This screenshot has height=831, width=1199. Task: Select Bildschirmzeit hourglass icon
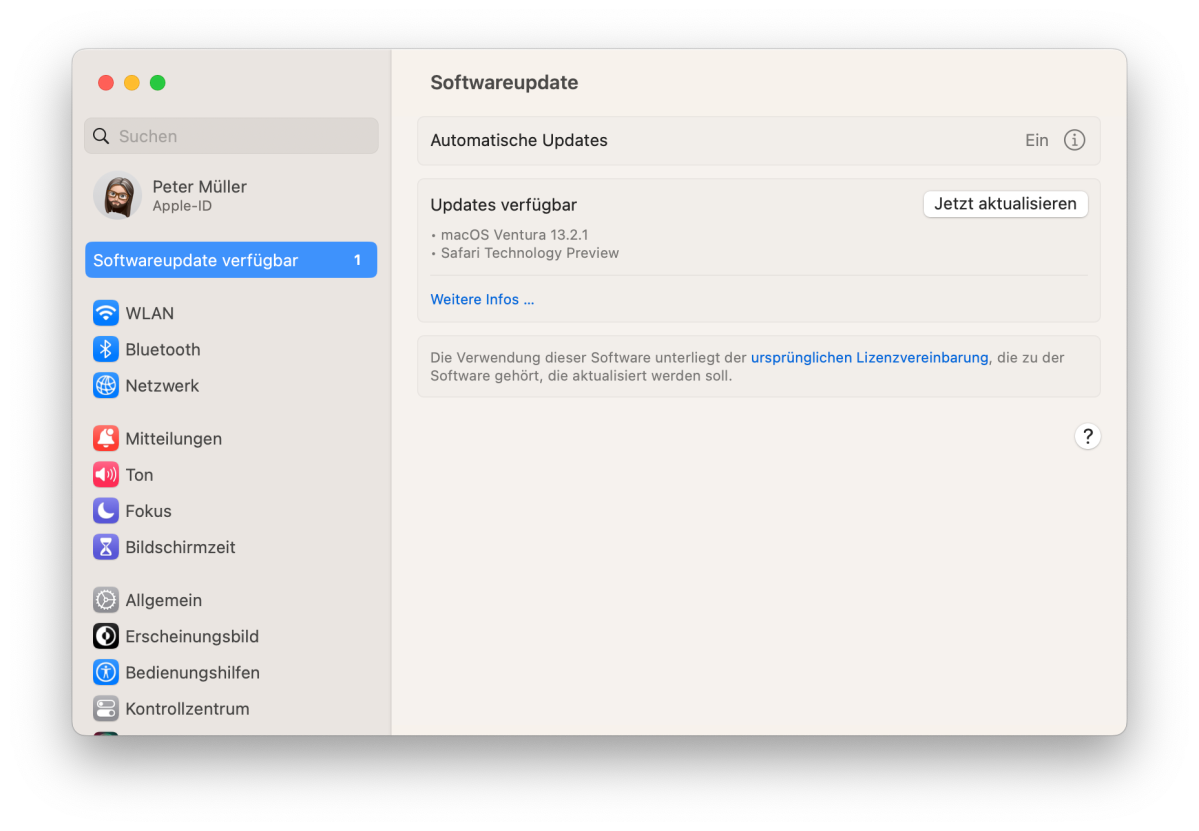(x=106, y=547)
